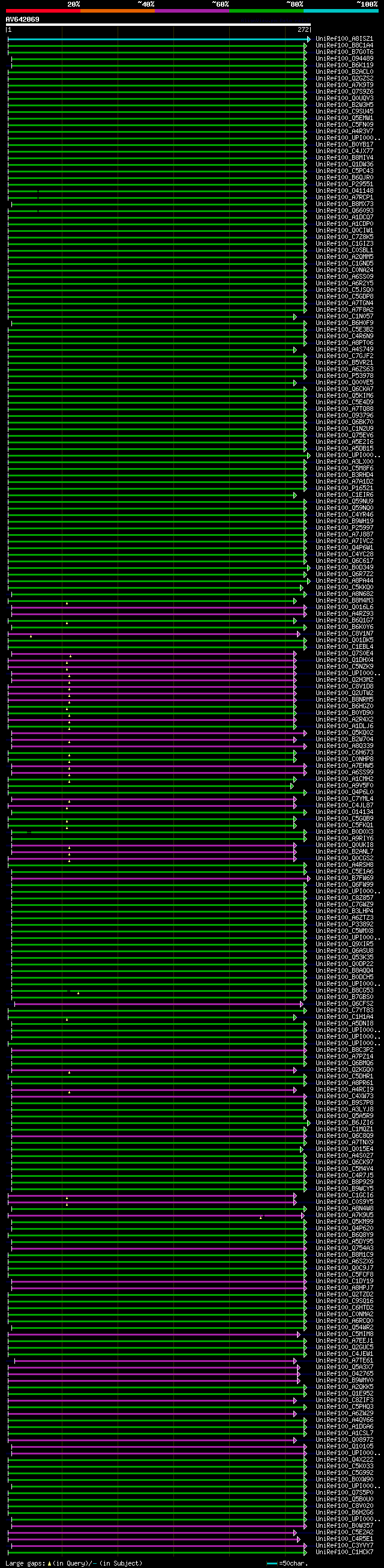Click the AV642069 query name
The image size is (384, 1568).
22,19
